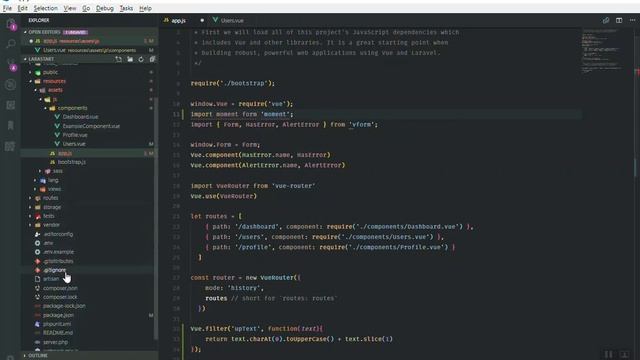The image size is (640, 360).
Task: Click the Split Editor icon
Action: [619, 20]
